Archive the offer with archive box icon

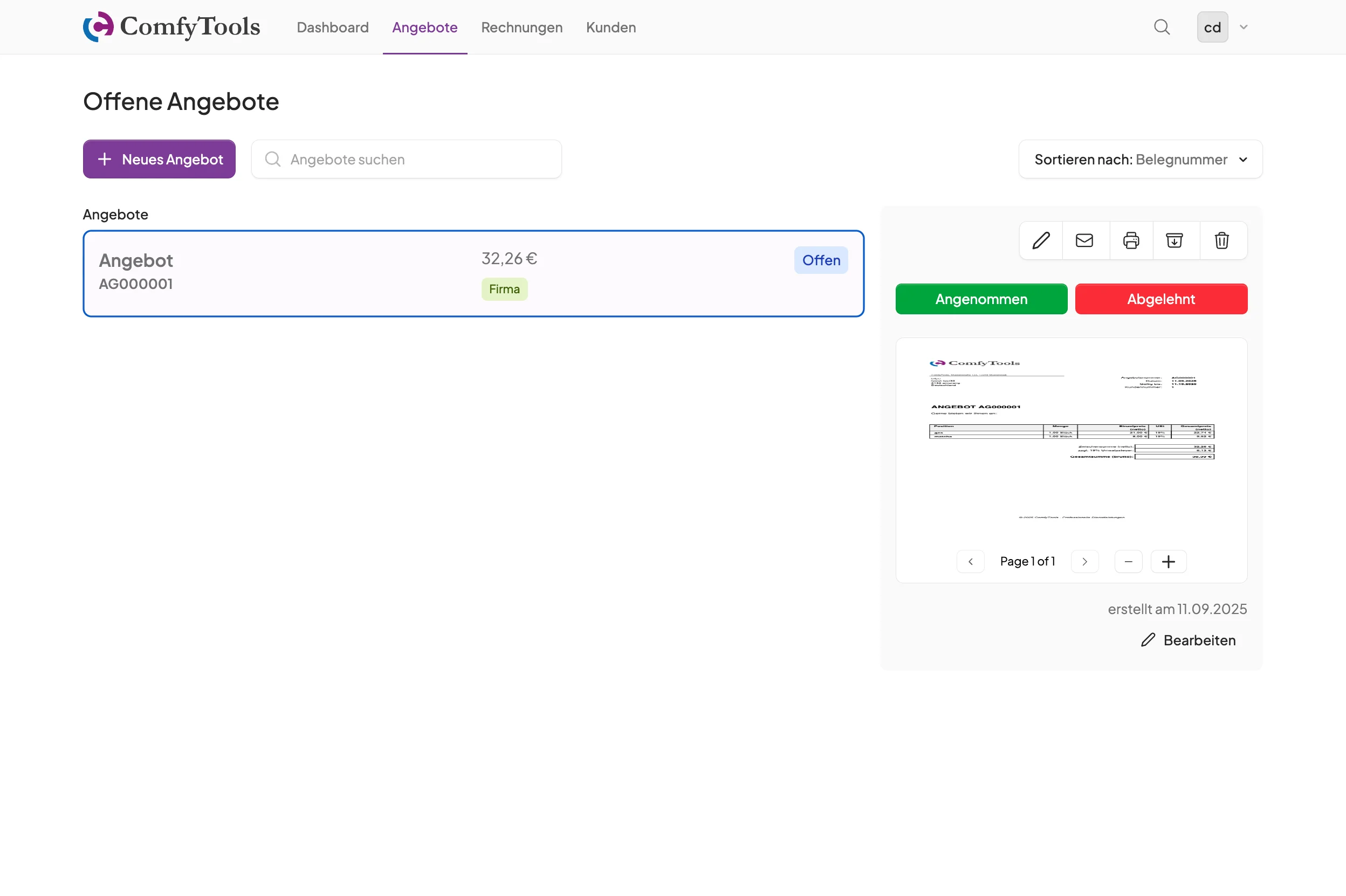(x=1175, y=240)
